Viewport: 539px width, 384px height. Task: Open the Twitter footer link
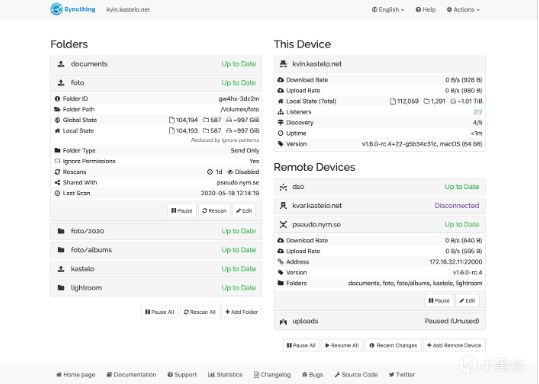(402, 374)
